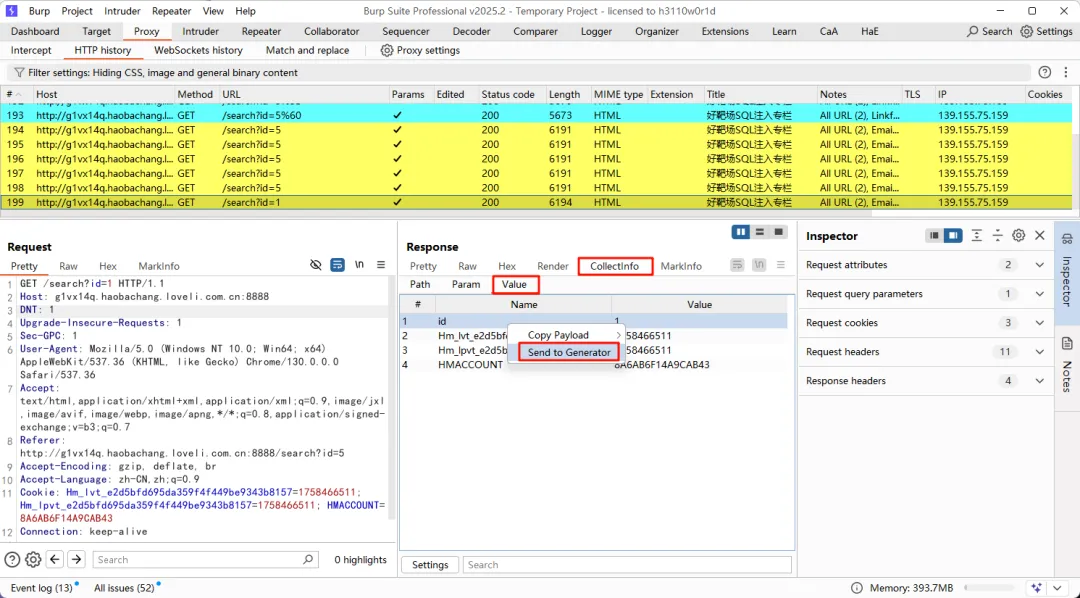This screenshot has height=598, width=1080.
Task: Open Notes side tab icon
Action: (x=1067, y=343)
